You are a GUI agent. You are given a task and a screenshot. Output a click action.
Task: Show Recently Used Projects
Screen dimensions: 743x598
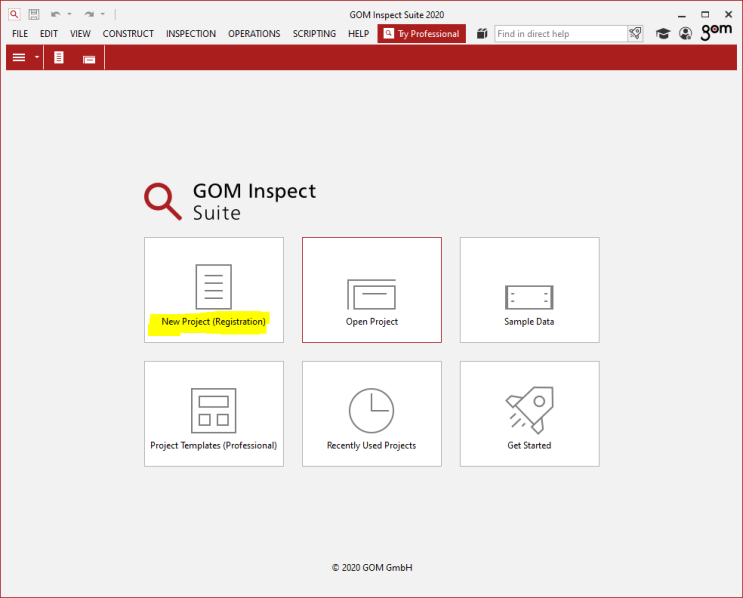coord(371,414)
